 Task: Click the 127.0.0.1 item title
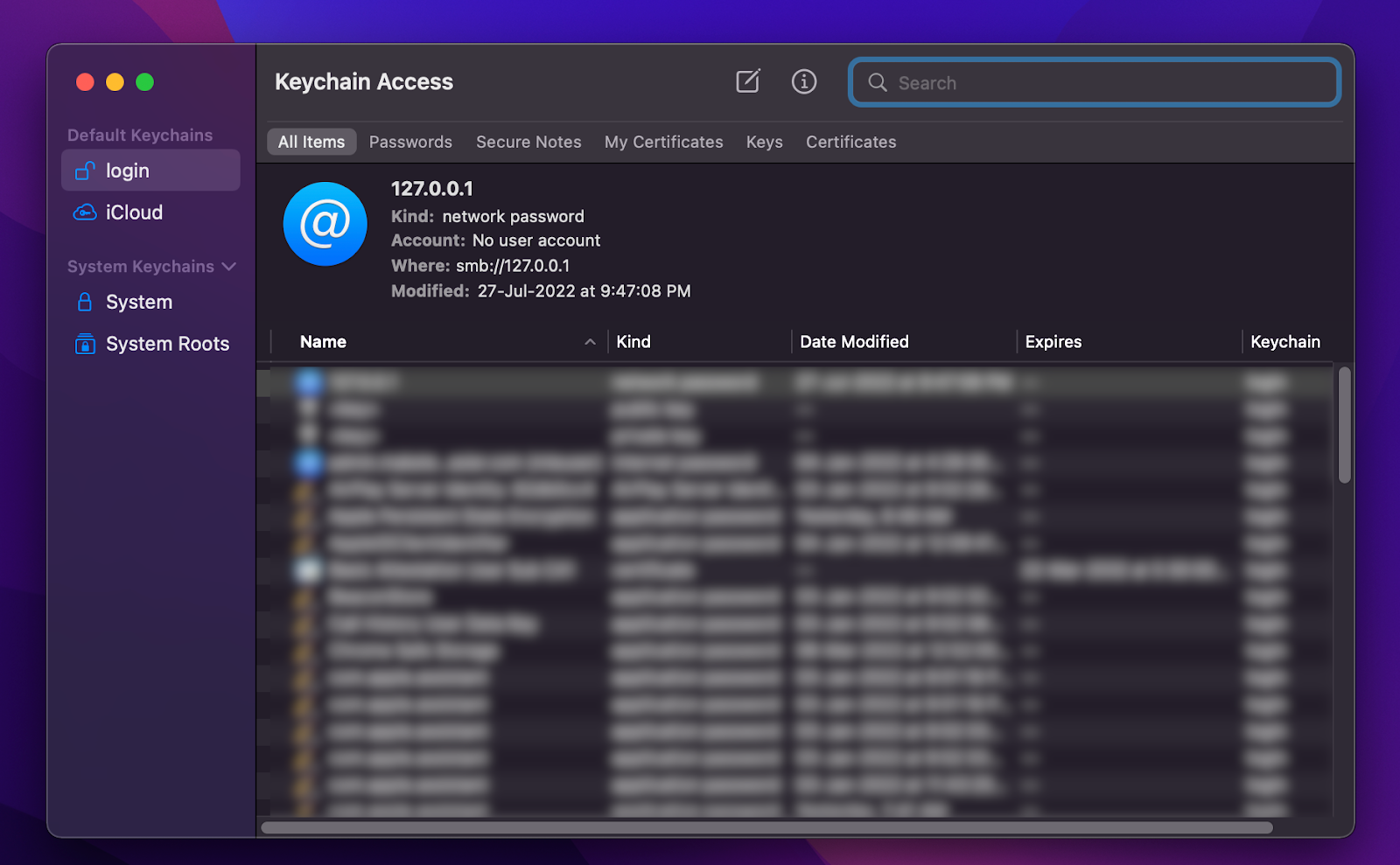pyautogui.click(x=432, y=189)
